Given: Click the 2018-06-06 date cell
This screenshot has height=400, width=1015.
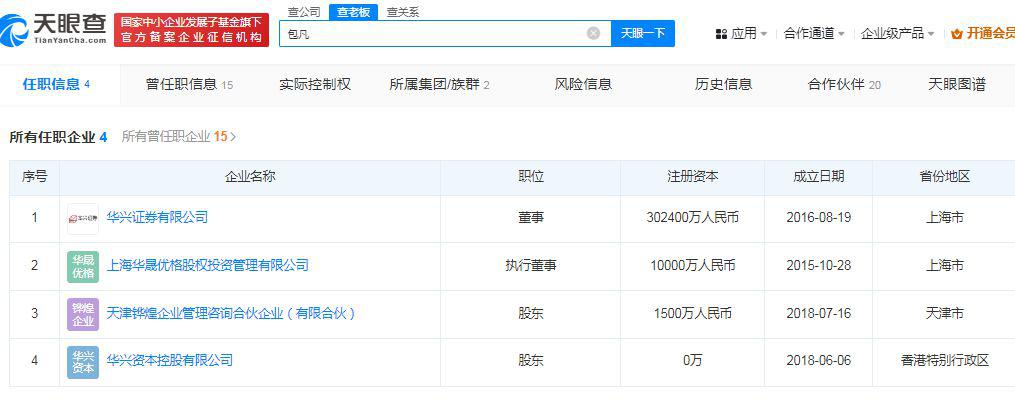Looking at the screenshot, I should pyautogui.click(x=818, y=361).
